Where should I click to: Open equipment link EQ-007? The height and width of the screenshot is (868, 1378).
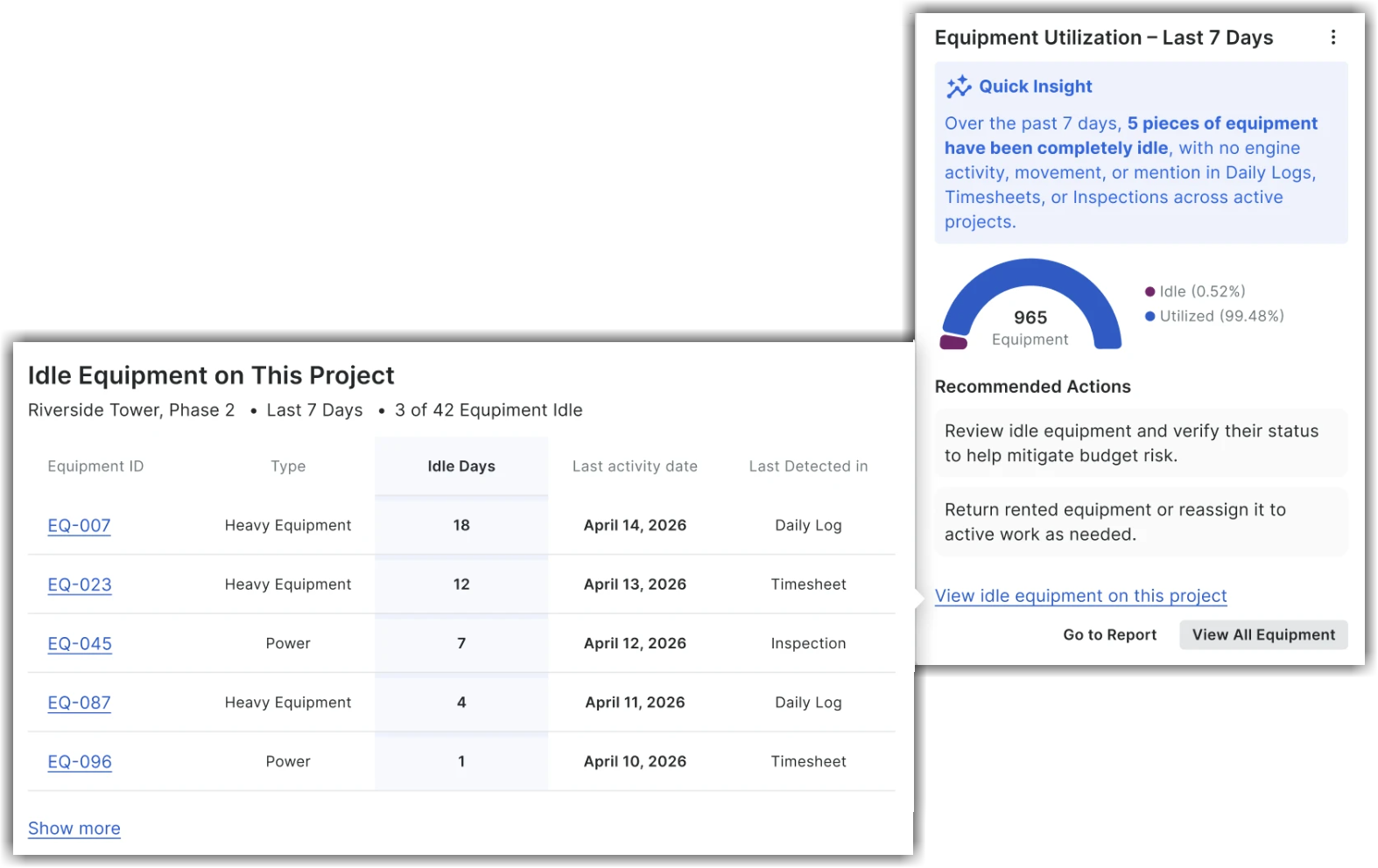pos(79,525)
